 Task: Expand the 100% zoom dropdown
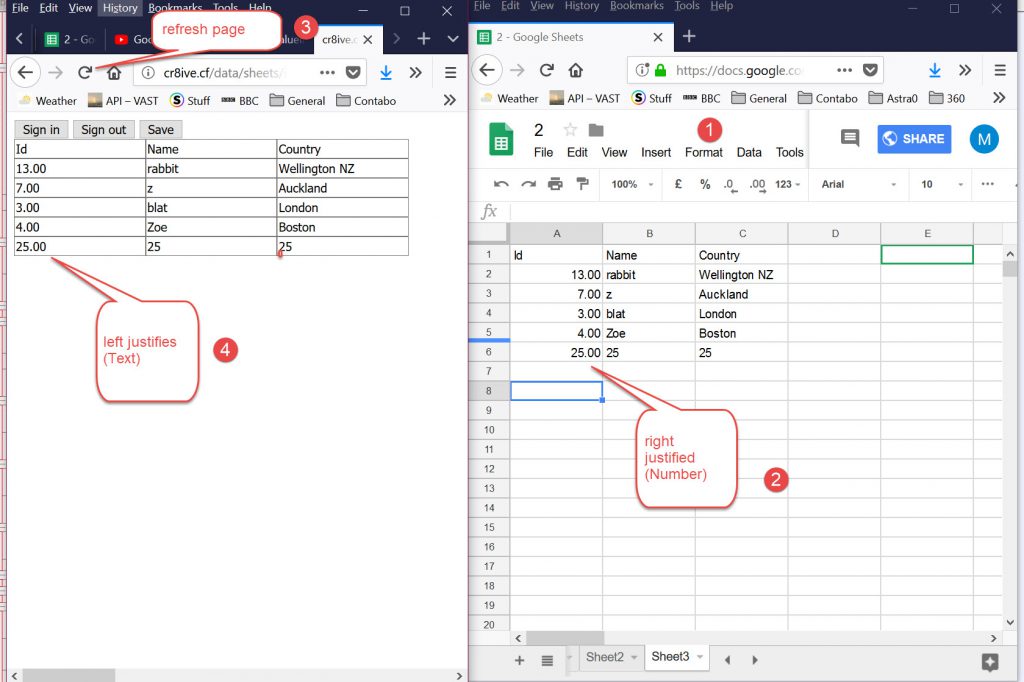coord(632,184)
